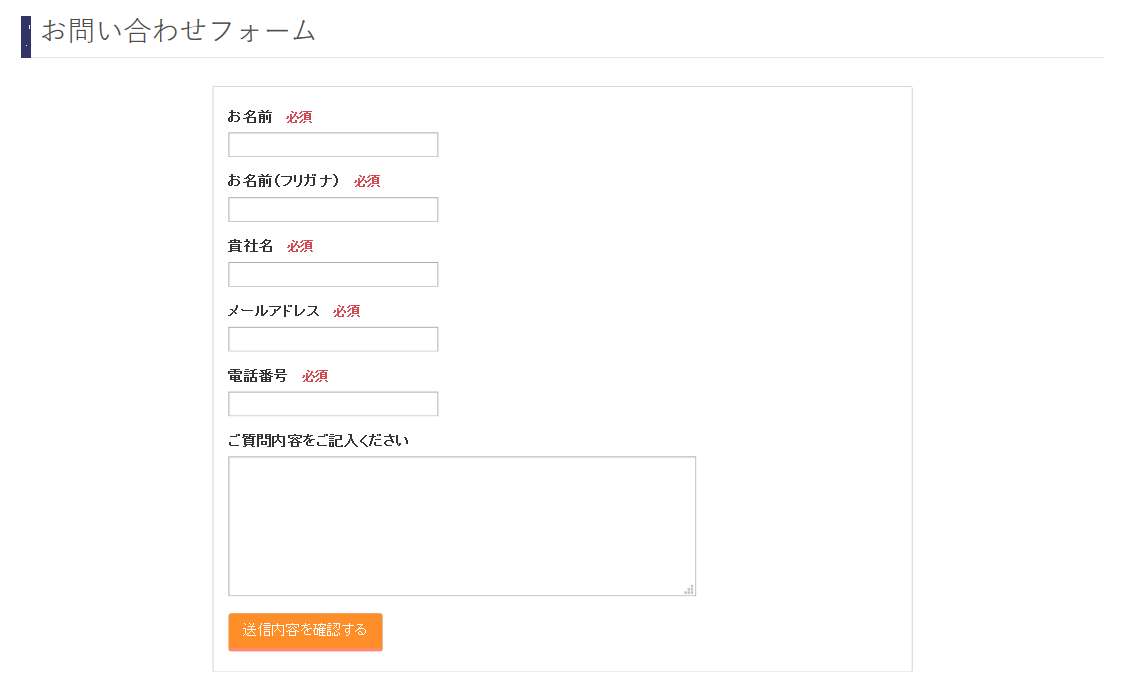1121x687 pixels.
Task: Click inside the ご質問内容 text area
Action: pyautogui.click(x=462, y=526)
